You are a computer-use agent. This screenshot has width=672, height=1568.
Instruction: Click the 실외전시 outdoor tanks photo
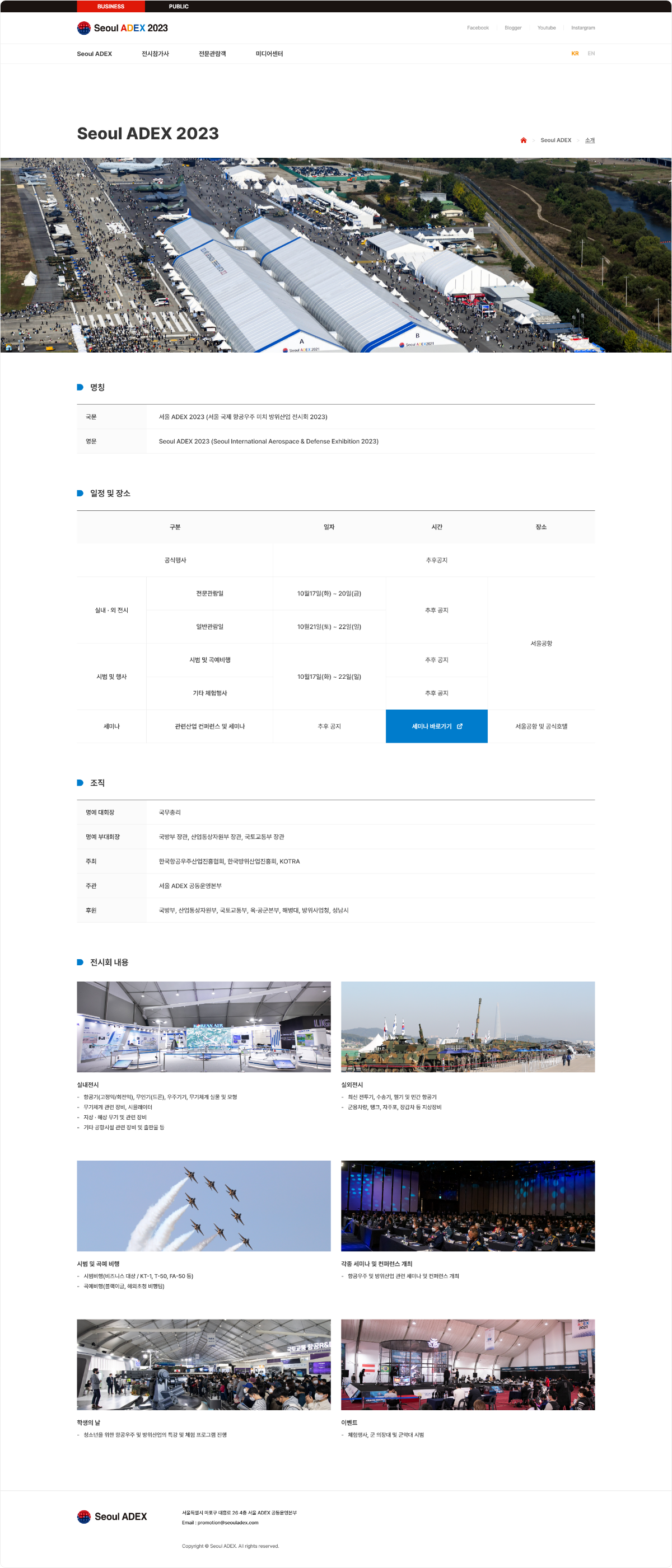468,1027
